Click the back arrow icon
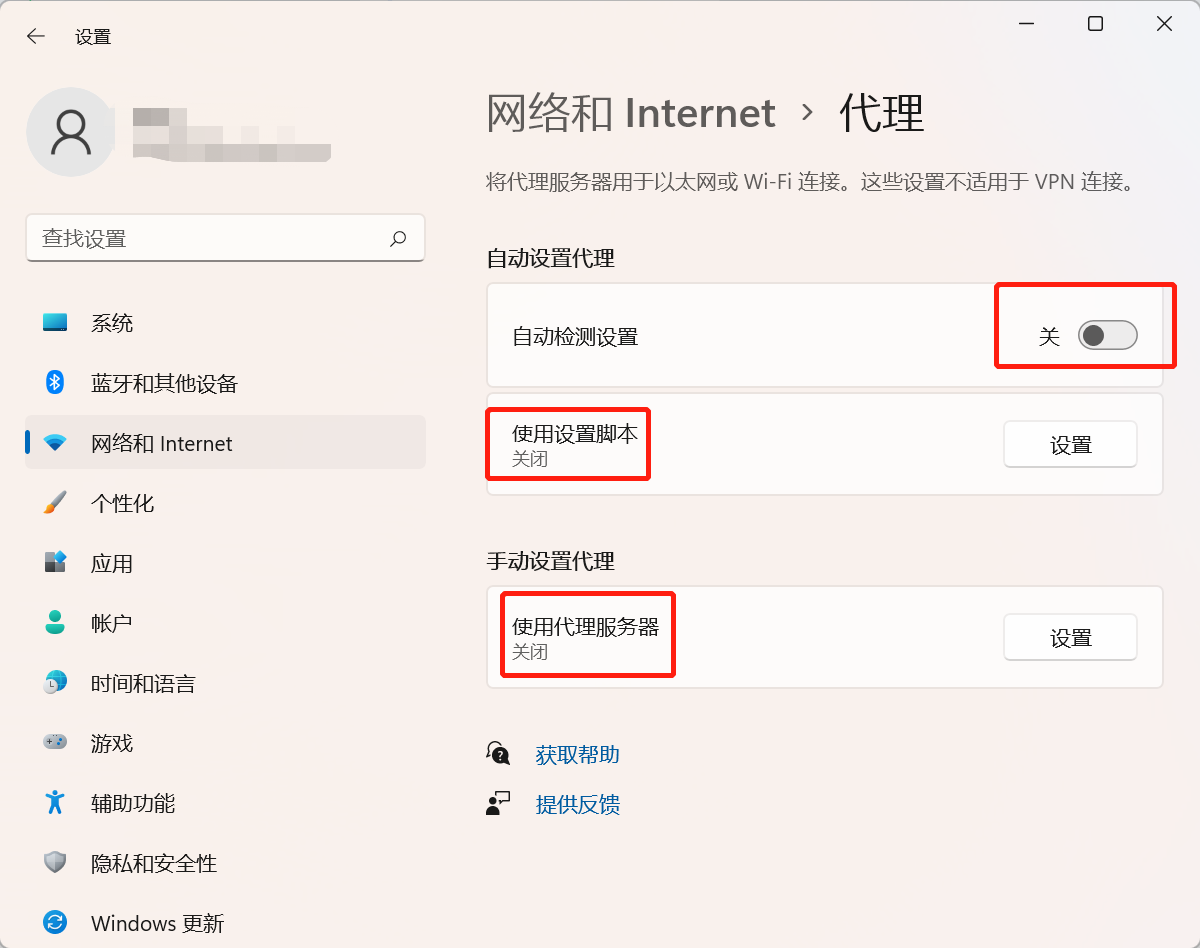The width and height of the screenshot is (1200, 948). point(36,37)
